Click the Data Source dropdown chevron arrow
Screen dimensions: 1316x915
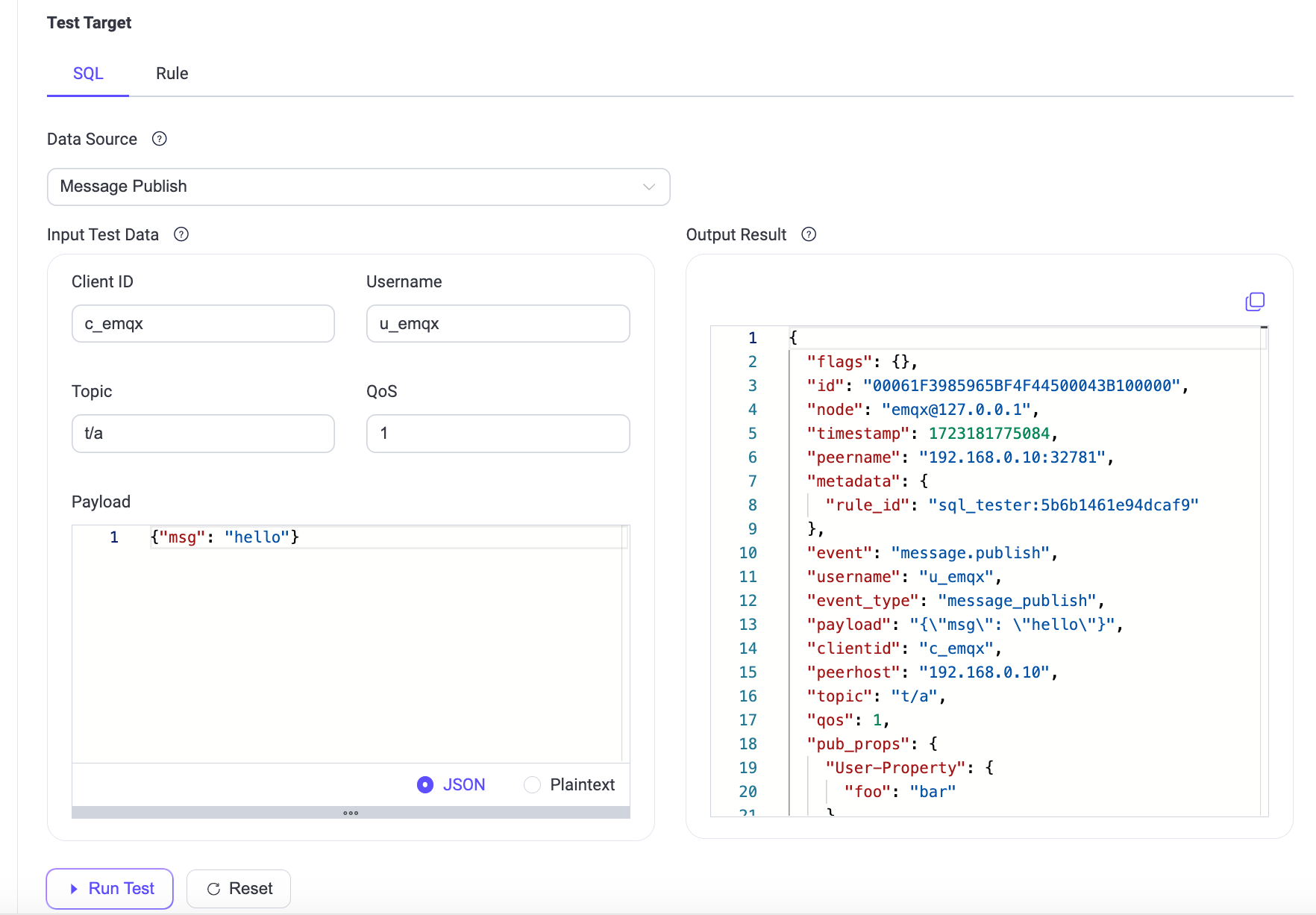648,187
